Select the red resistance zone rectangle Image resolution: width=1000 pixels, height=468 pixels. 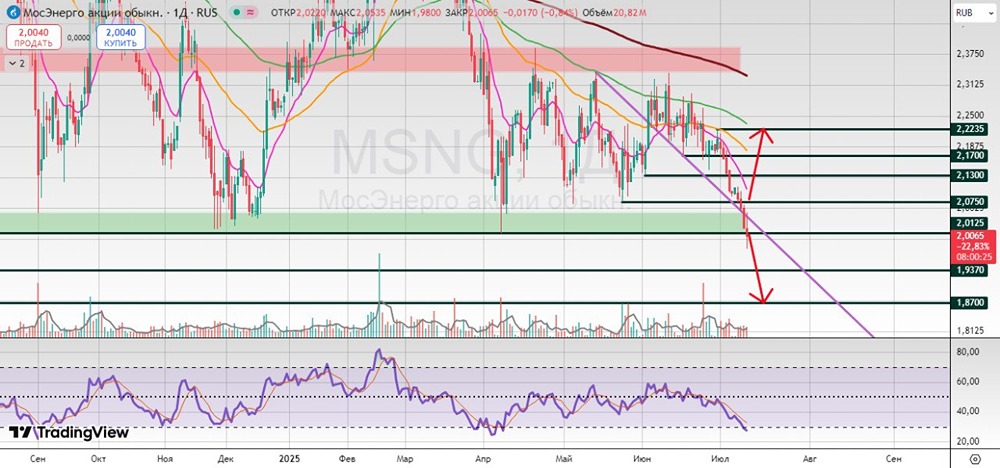coord(370,59)
